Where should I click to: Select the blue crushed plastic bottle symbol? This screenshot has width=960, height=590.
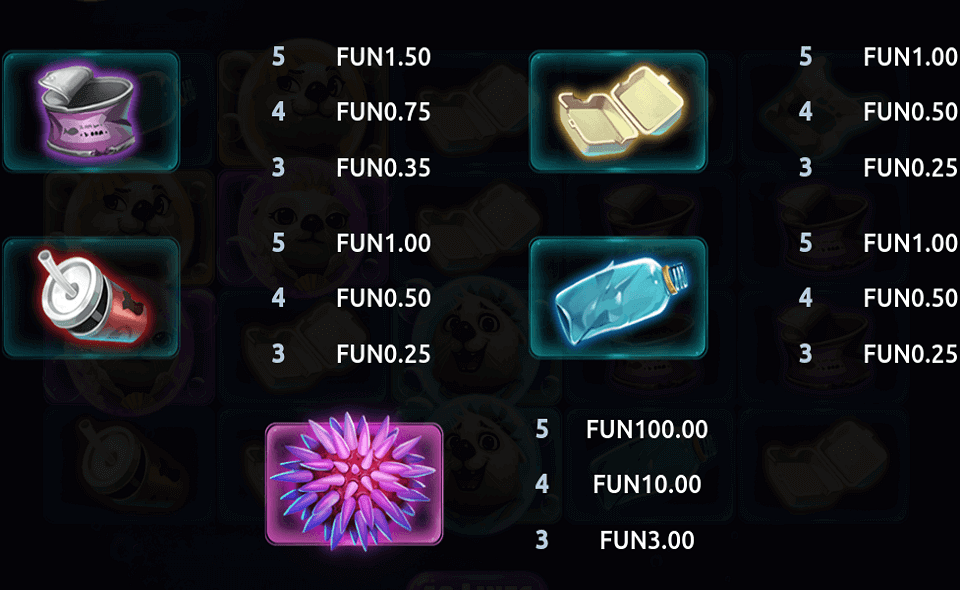[x=618, y=297]
